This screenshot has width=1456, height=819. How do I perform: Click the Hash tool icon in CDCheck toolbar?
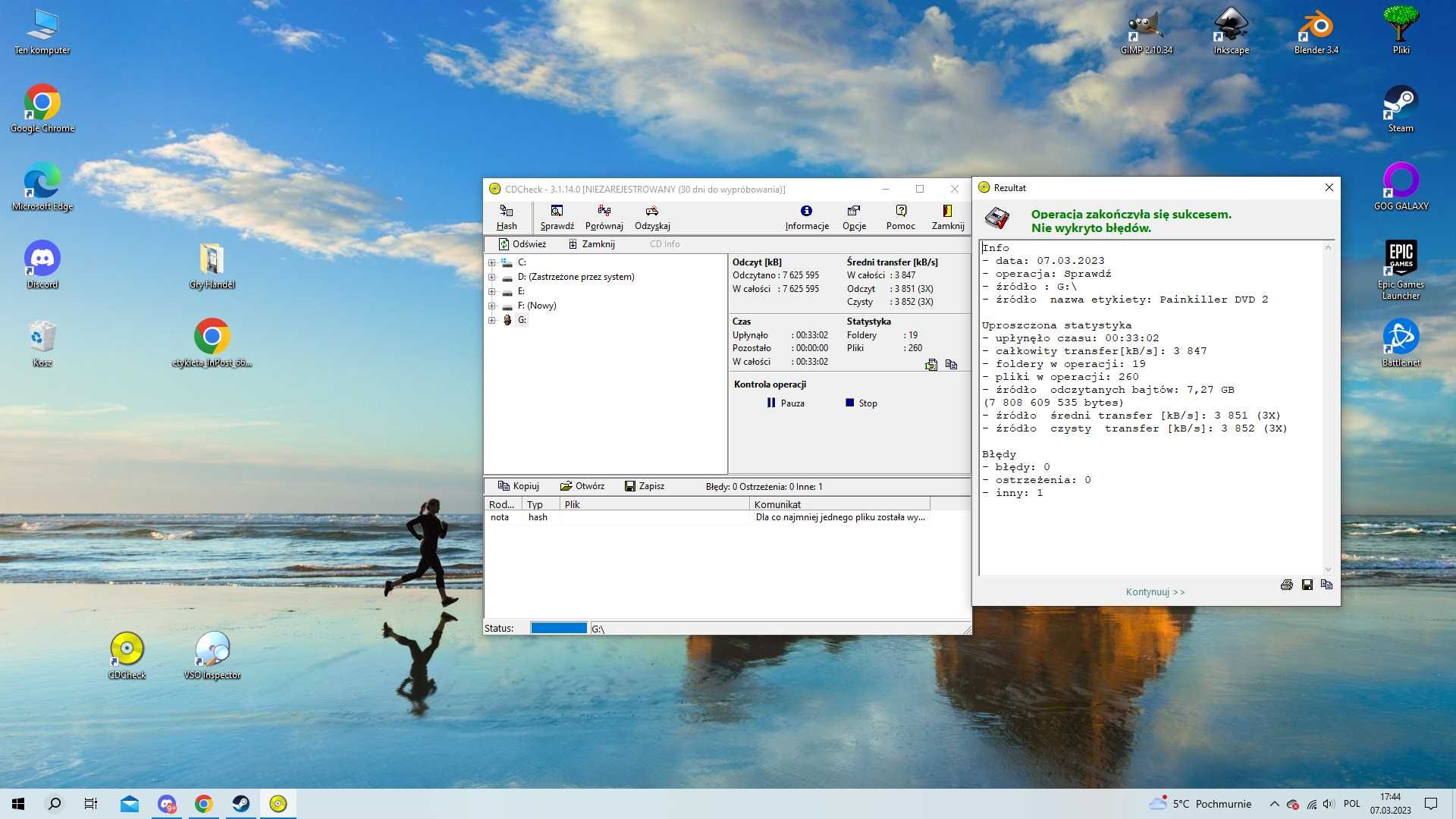click(x=506, y=215)
